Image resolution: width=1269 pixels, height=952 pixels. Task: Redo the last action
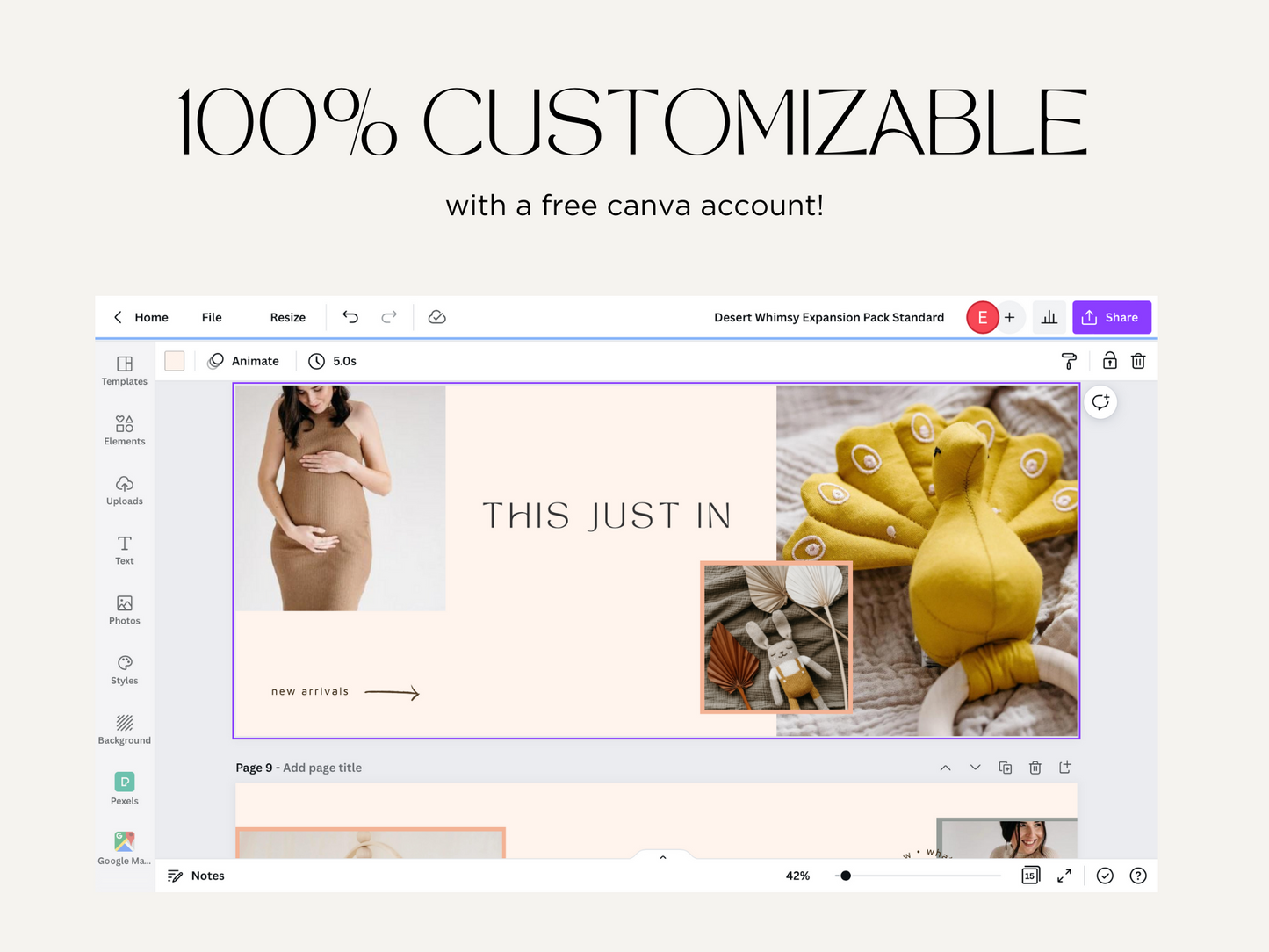point(389,317)
